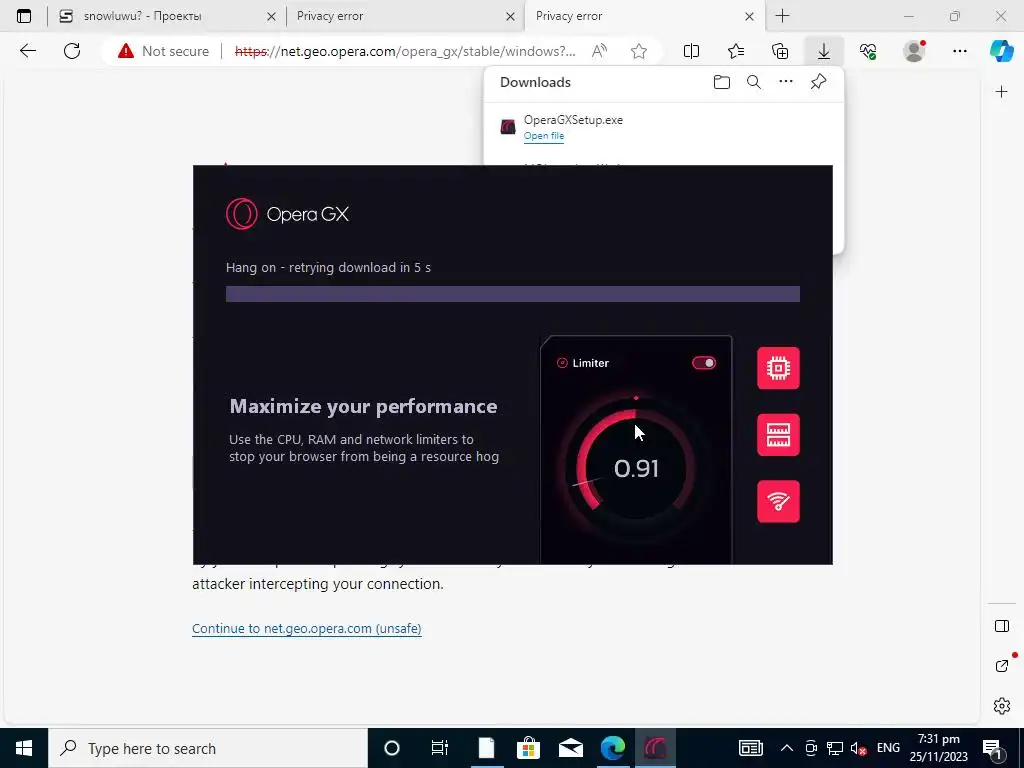1024x768 pixels.
Task: Add sidebar item with plus icon
Action: point(1001,92)
